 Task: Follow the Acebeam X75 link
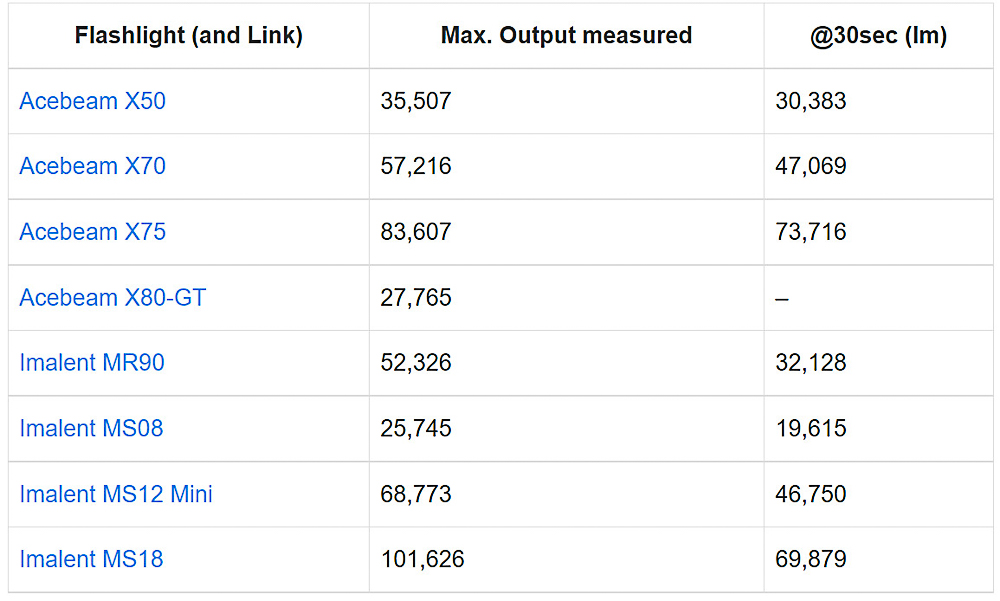point(92,232)
